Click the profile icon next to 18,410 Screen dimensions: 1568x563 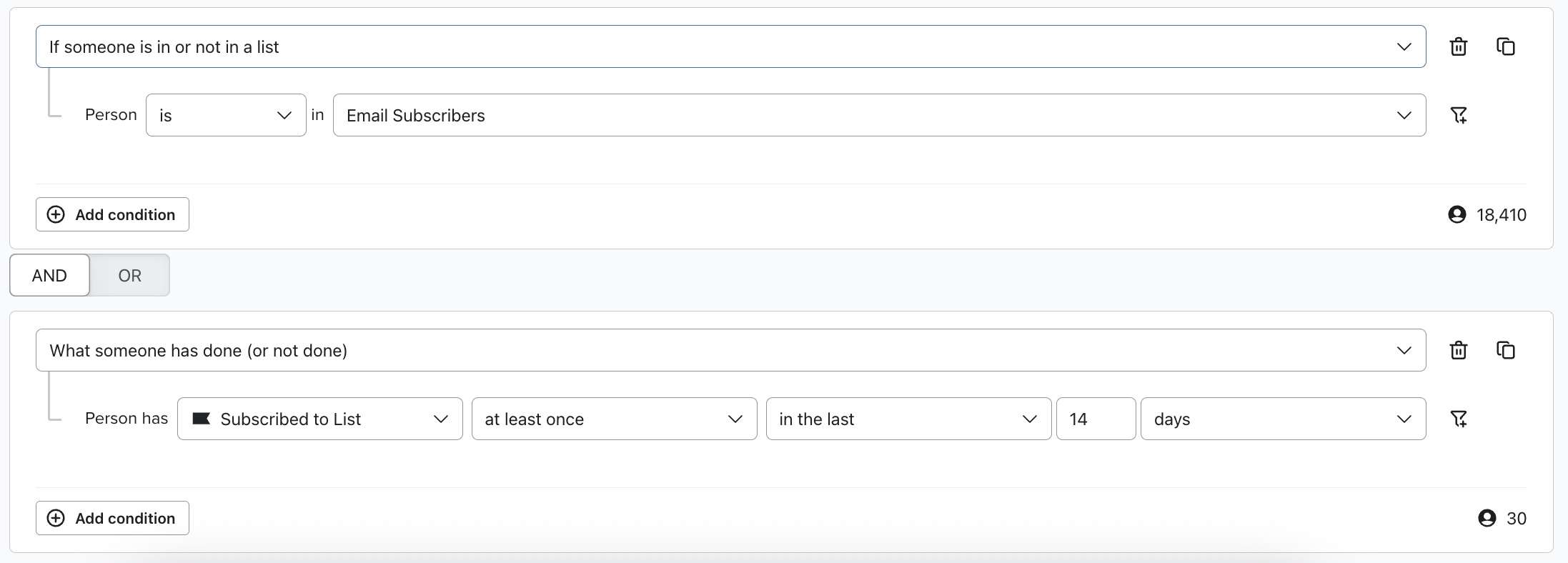[1457, 214]
